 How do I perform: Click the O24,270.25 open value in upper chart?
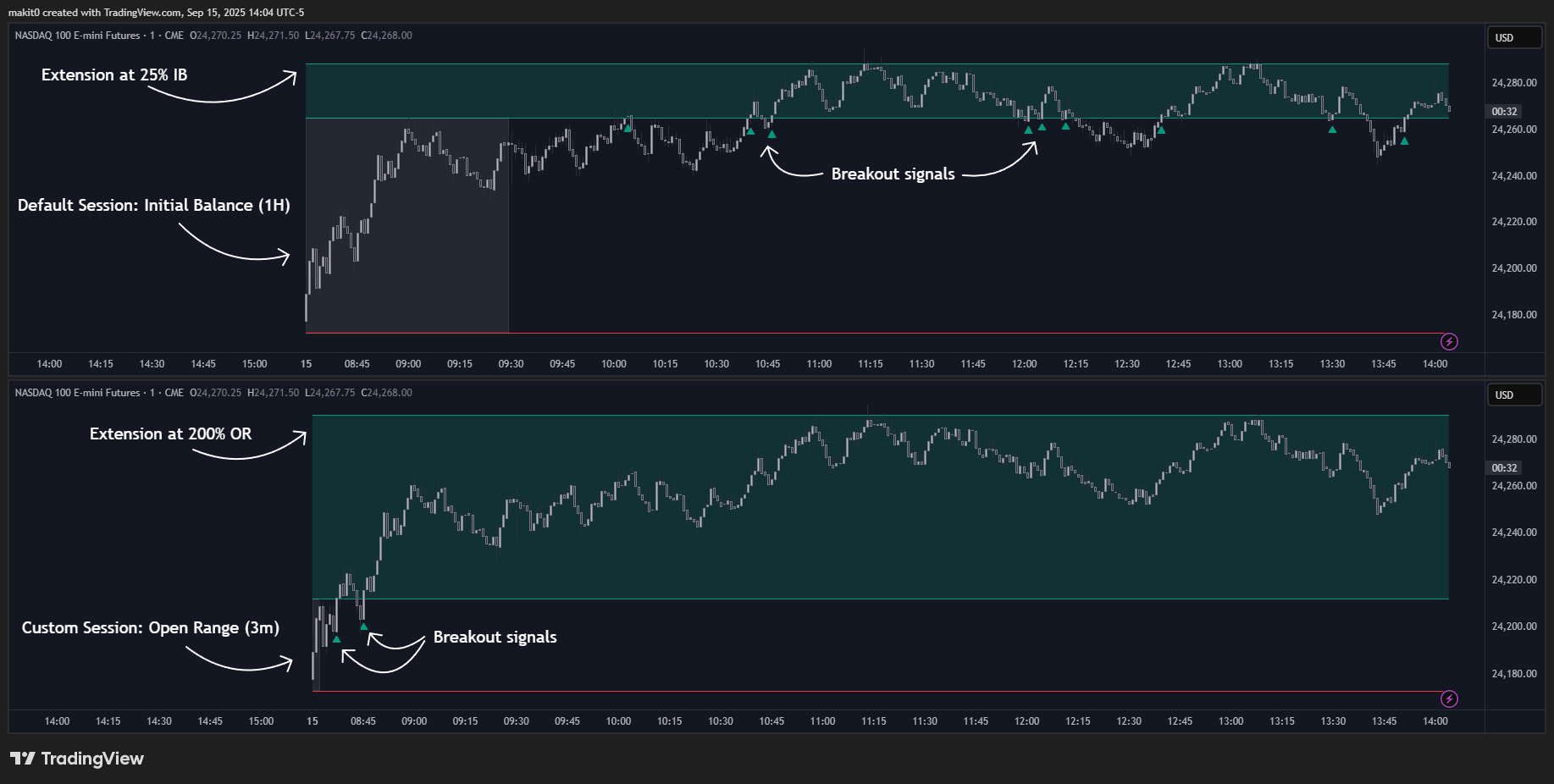(x=215, y=36)
